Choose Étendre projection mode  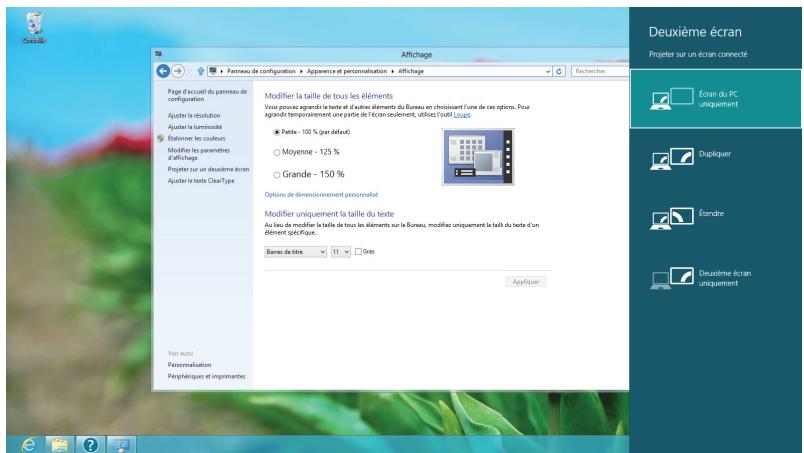coord(715,219)
